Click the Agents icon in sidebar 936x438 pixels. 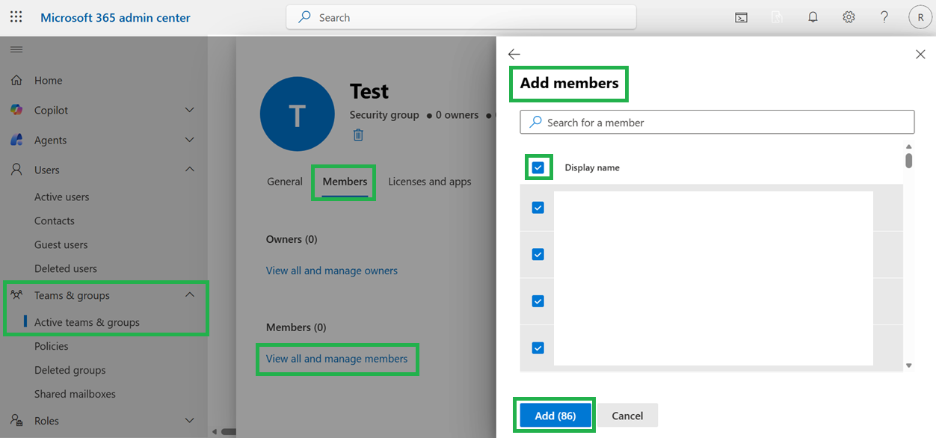(17, 140)
